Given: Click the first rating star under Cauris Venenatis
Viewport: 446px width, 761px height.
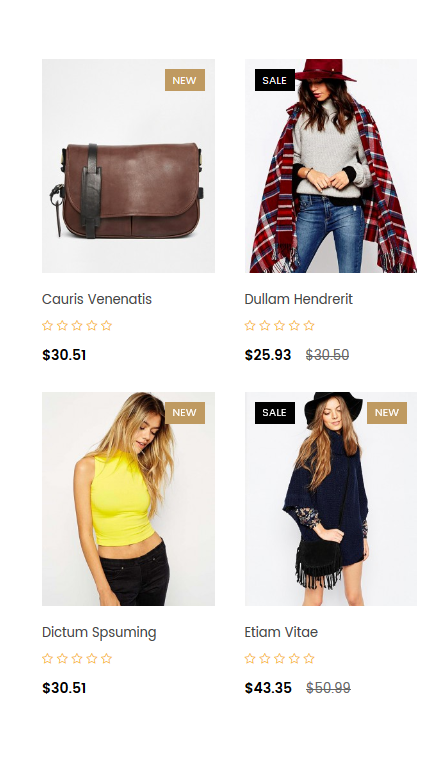Looking at the screenshot, I should 47,326.
